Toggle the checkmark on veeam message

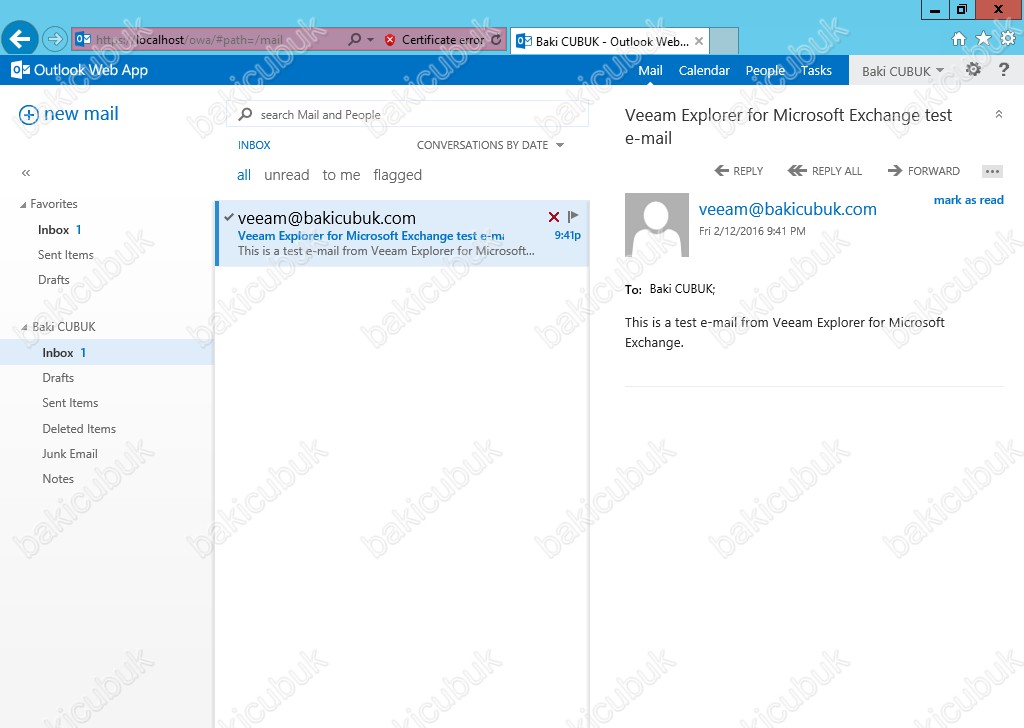(x=229, y=217)
